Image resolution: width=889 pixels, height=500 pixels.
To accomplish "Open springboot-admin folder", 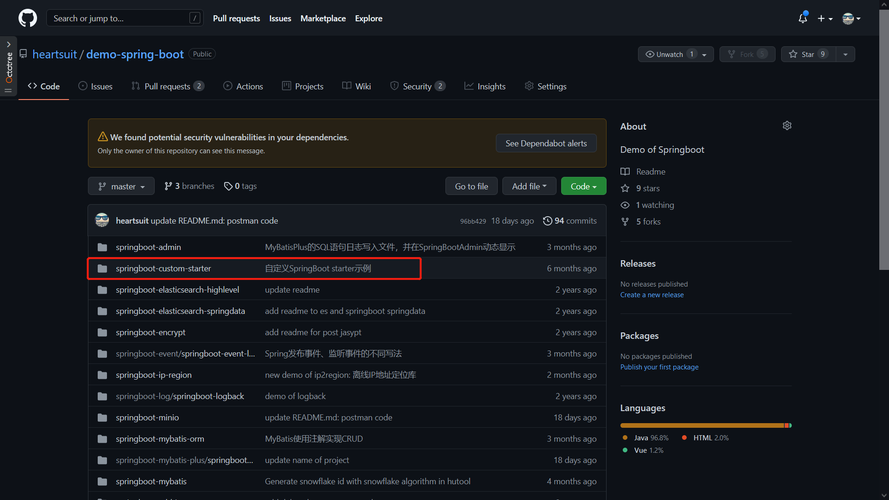I will [149, 247].
